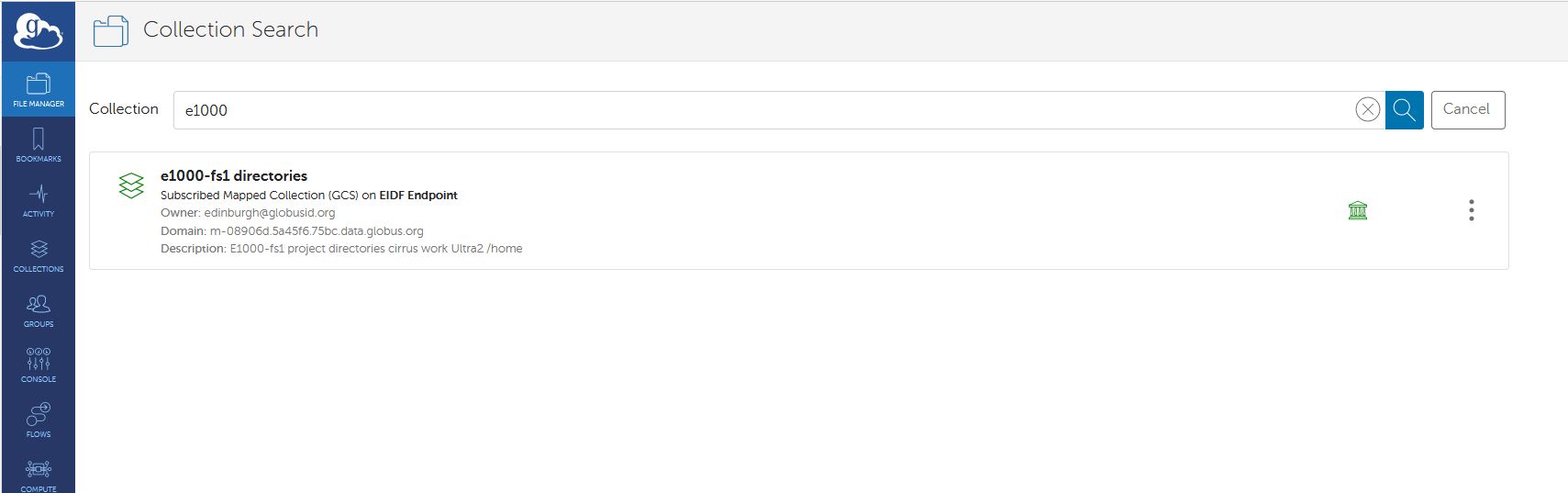Image resolution: width=1568 pixels, height=493 pixels.
Task: Navigate to Groups in the sidebar
Action: [x=39, y=310]
